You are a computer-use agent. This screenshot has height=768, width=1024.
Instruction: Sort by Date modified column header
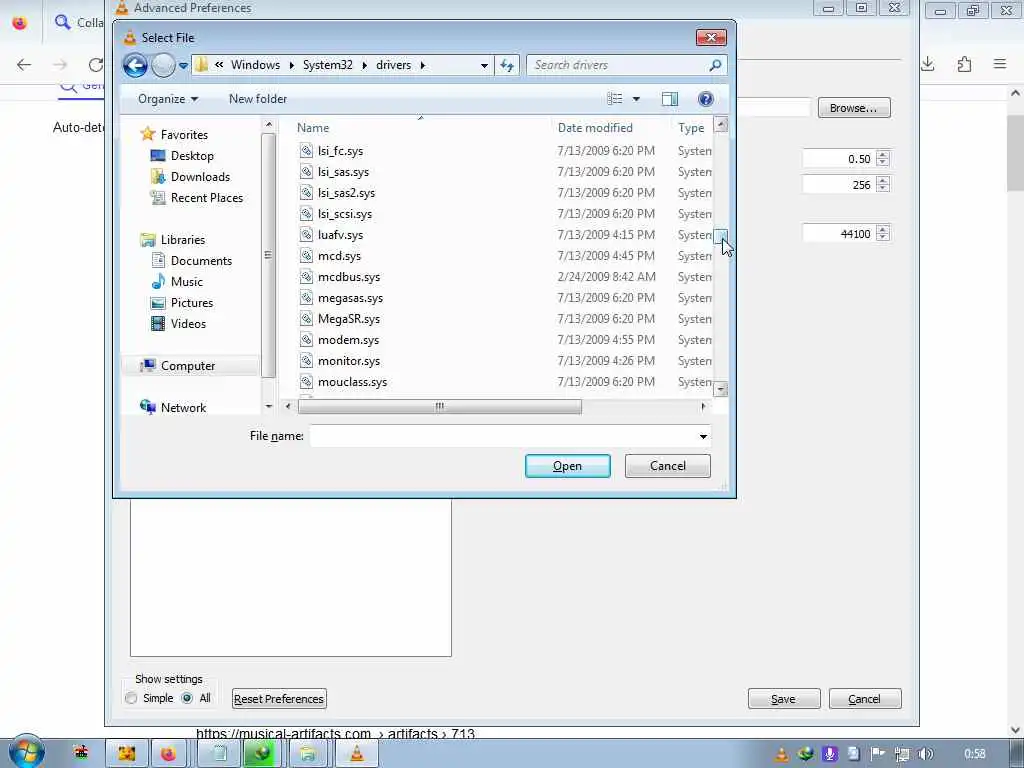[x=595, y=128]
